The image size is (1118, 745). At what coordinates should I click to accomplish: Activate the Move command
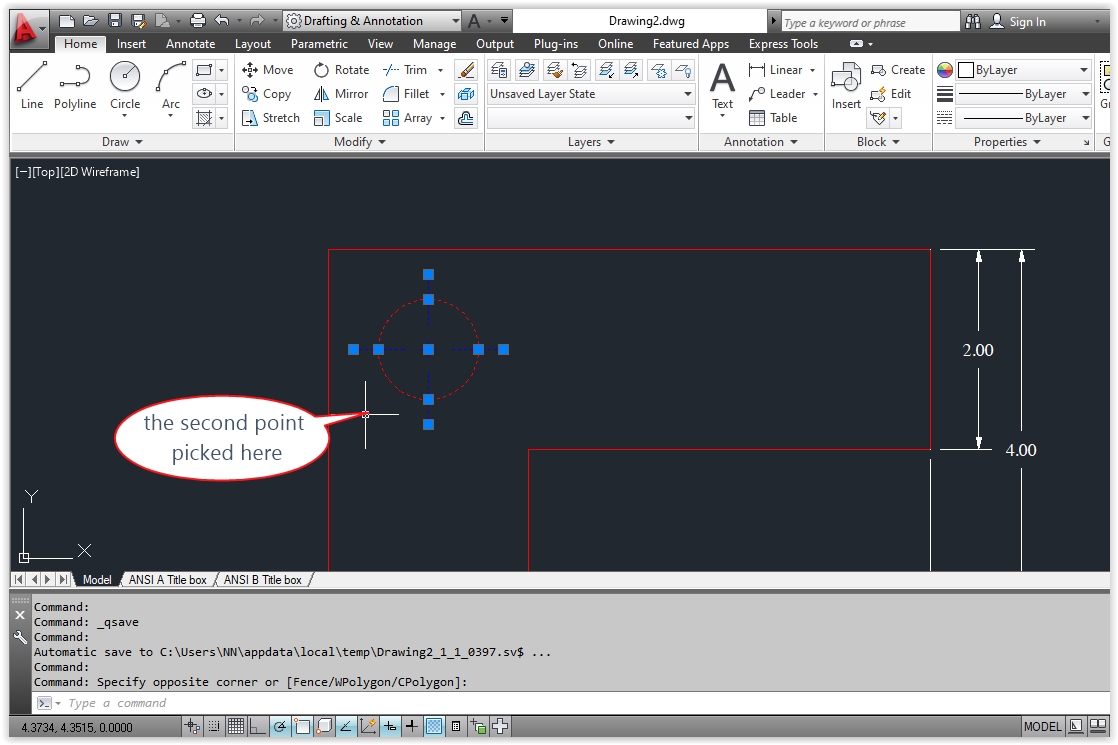pyautogui.click(x=267, y=69)
